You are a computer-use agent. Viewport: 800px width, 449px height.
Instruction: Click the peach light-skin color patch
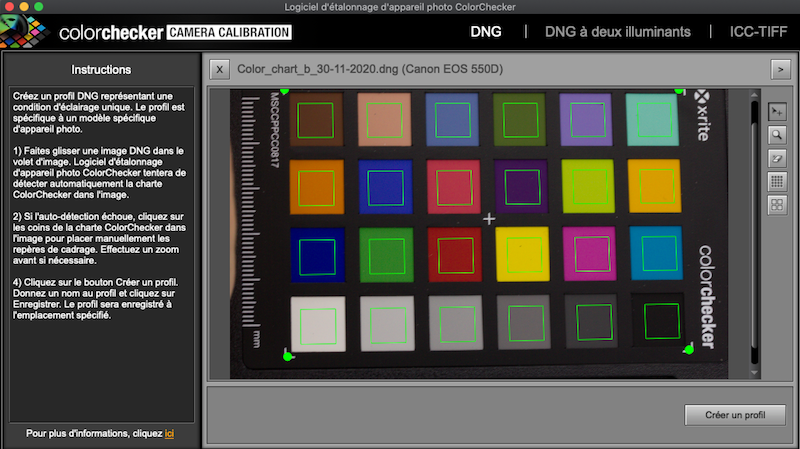click(384, 119)
